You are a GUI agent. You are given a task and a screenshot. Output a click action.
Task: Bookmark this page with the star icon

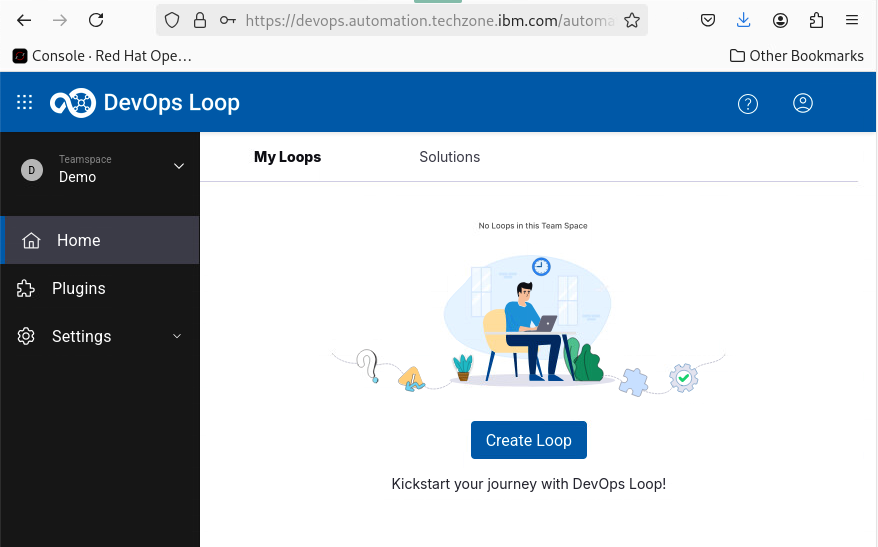coord(632,21)
